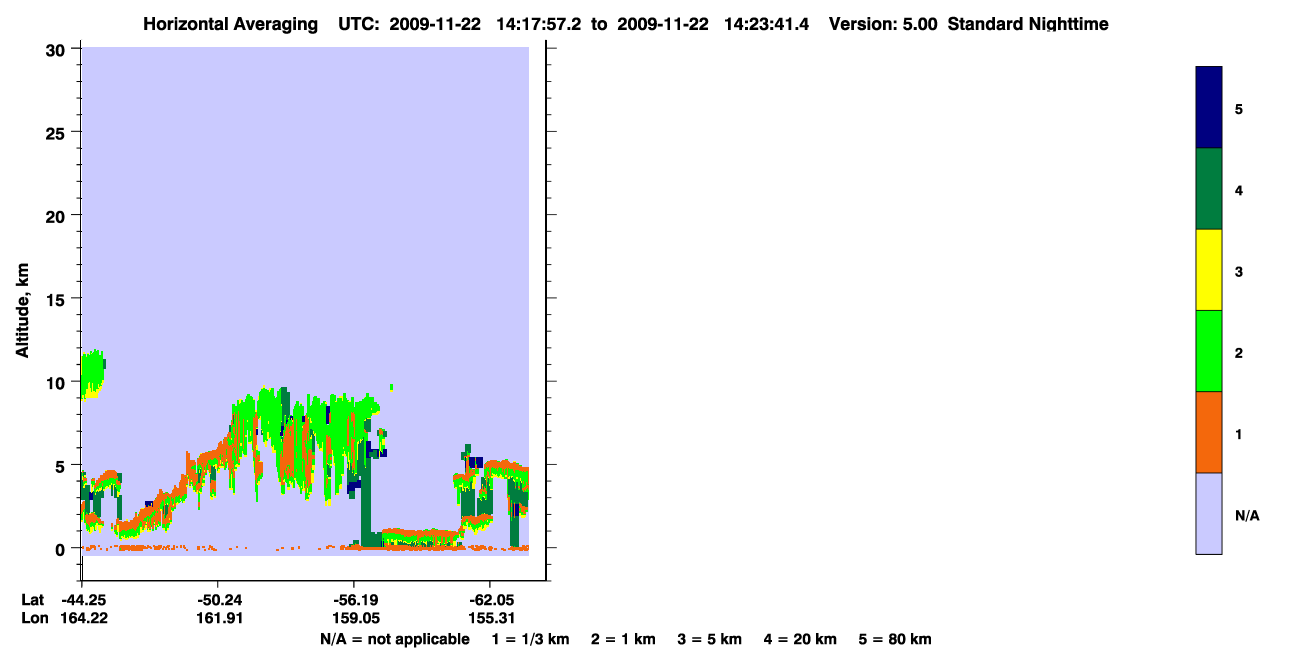Click the orange 1/3 km color swatch
Image resolution: width=1300 pixels, height=667 pixels.
pos(1209,432)
